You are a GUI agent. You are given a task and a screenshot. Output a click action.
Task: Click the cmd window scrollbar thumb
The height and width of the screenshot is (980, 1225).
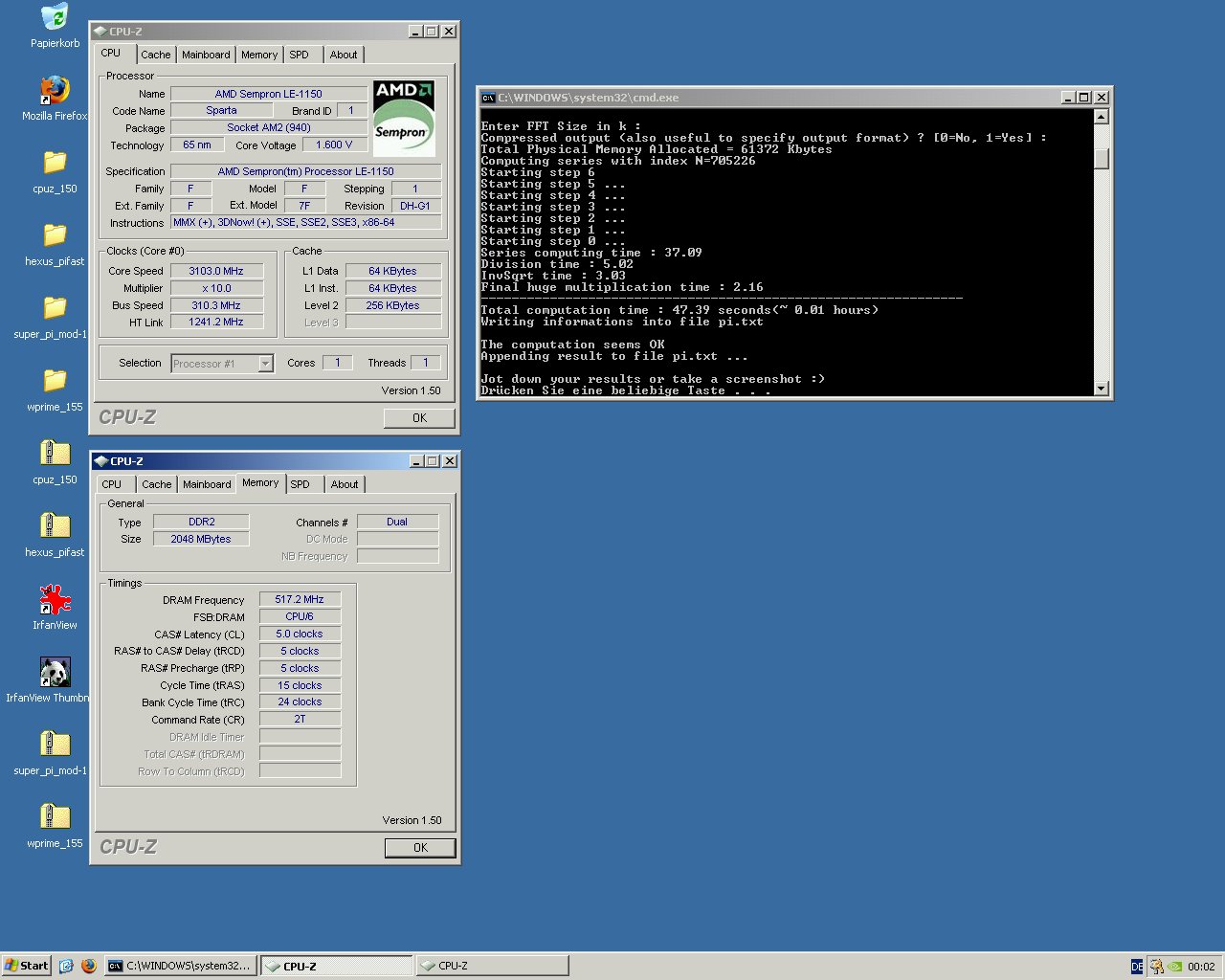[1102, 159]
